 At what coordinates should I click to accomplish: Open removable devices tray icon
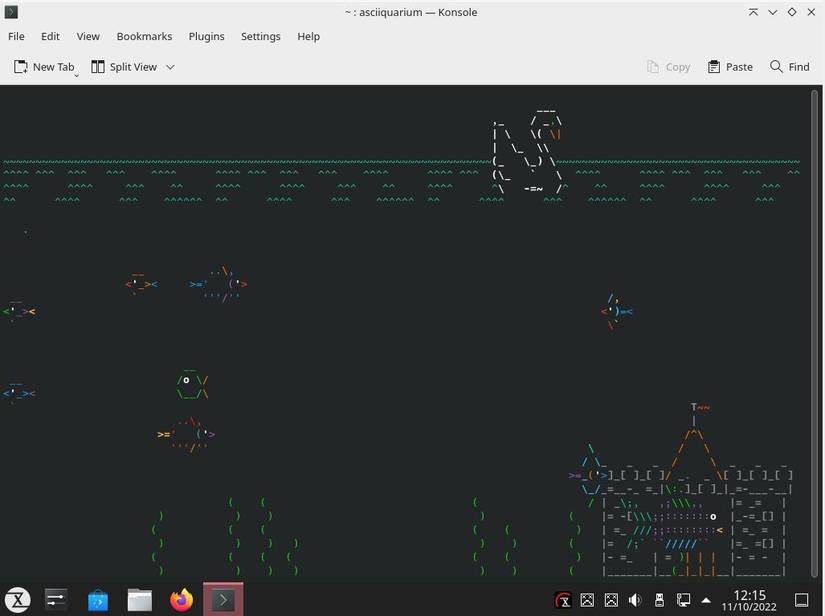pyautogui.click(x=659, y=600)
